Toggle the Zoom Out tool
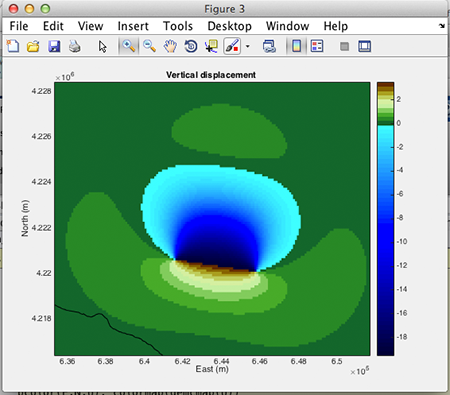The height and width of the screenshot is (395, 450). tap(149, 46)
